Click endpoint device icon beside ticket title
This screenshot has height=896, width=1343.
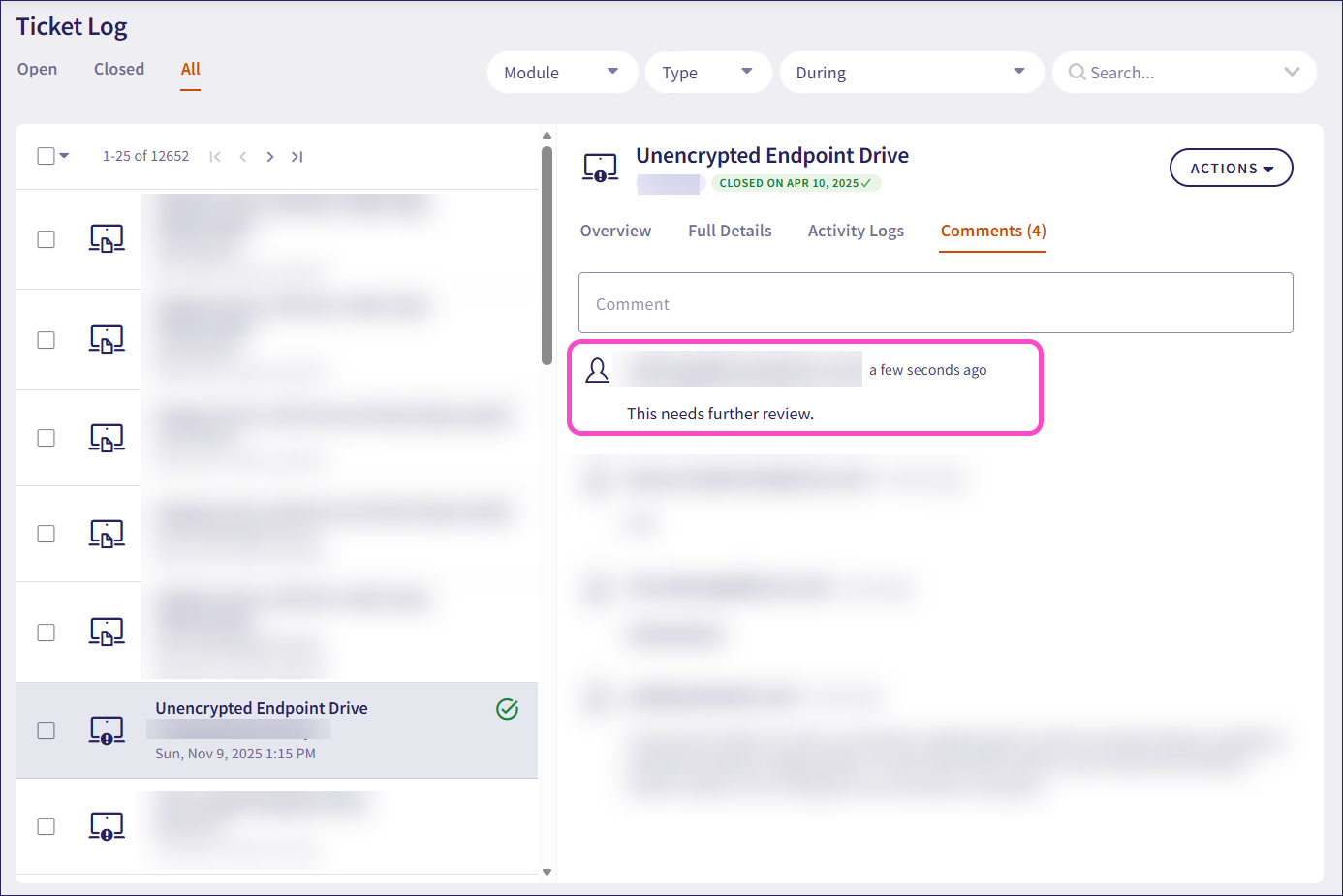[x=600, y=168]
